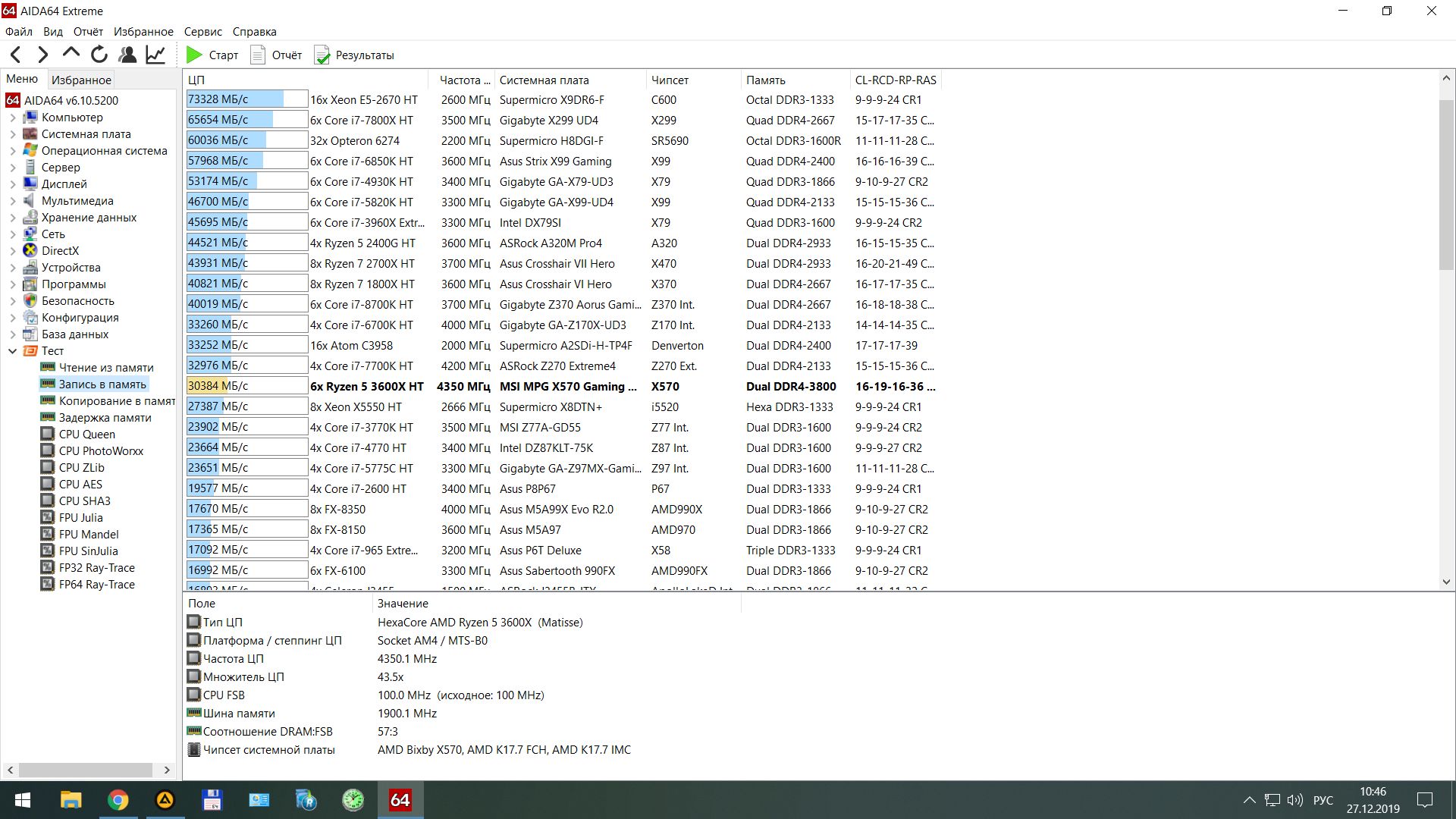Click the Back navigation arrow
This screenshot has height=819, width=1456.
click(16, 55)
